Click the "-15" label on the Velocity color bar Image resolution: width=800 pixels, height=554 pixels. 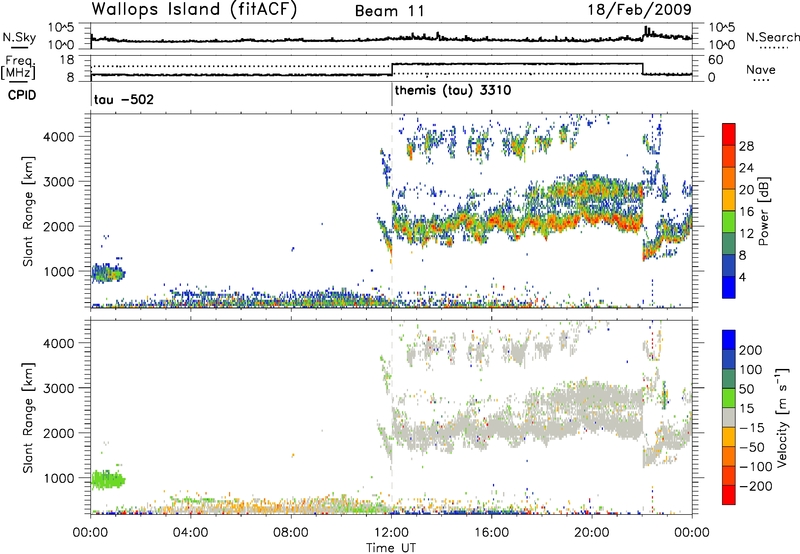click(752, 427)
